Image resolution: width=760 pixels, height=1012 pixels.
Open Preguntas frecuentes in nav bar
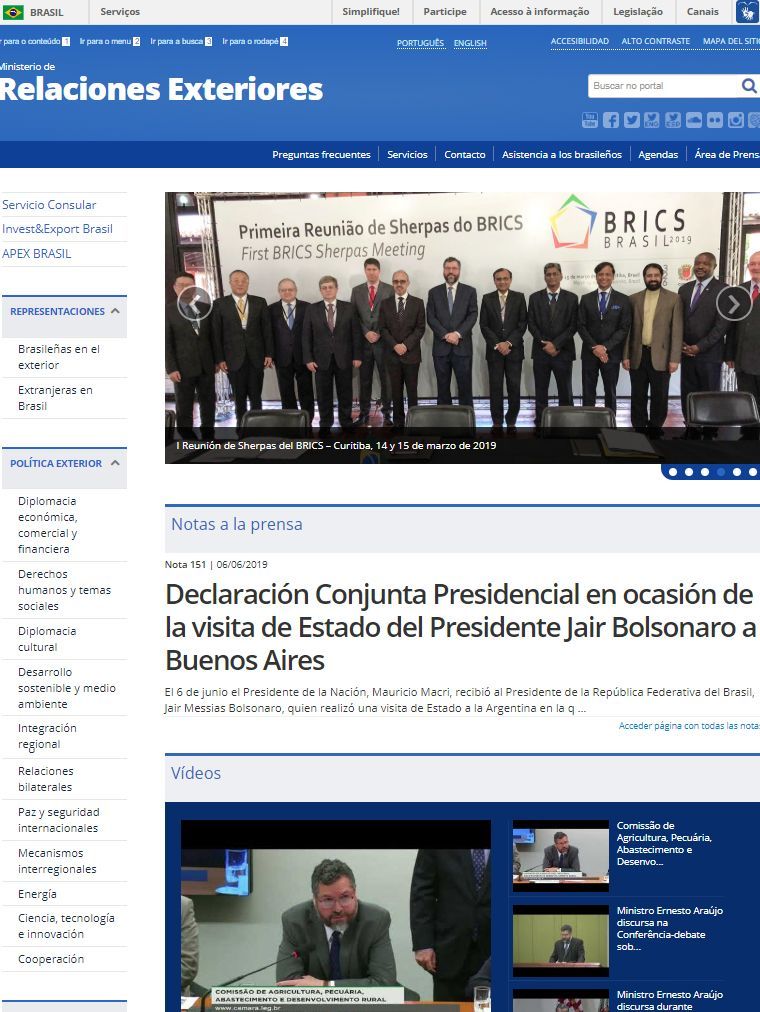(x=321, y=154)
